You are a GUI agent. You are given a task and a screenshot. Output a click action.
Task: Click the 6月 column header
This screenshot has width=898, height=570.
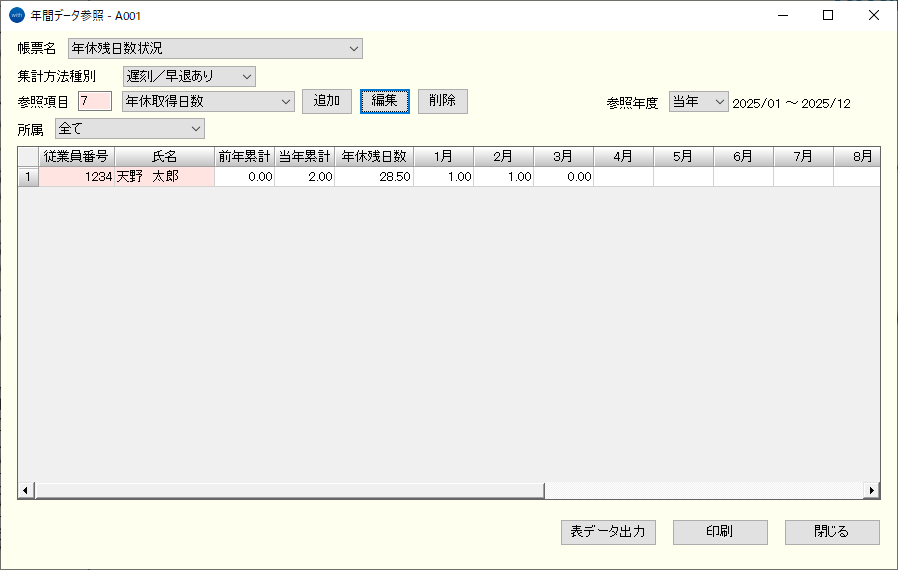coord(743,156)
